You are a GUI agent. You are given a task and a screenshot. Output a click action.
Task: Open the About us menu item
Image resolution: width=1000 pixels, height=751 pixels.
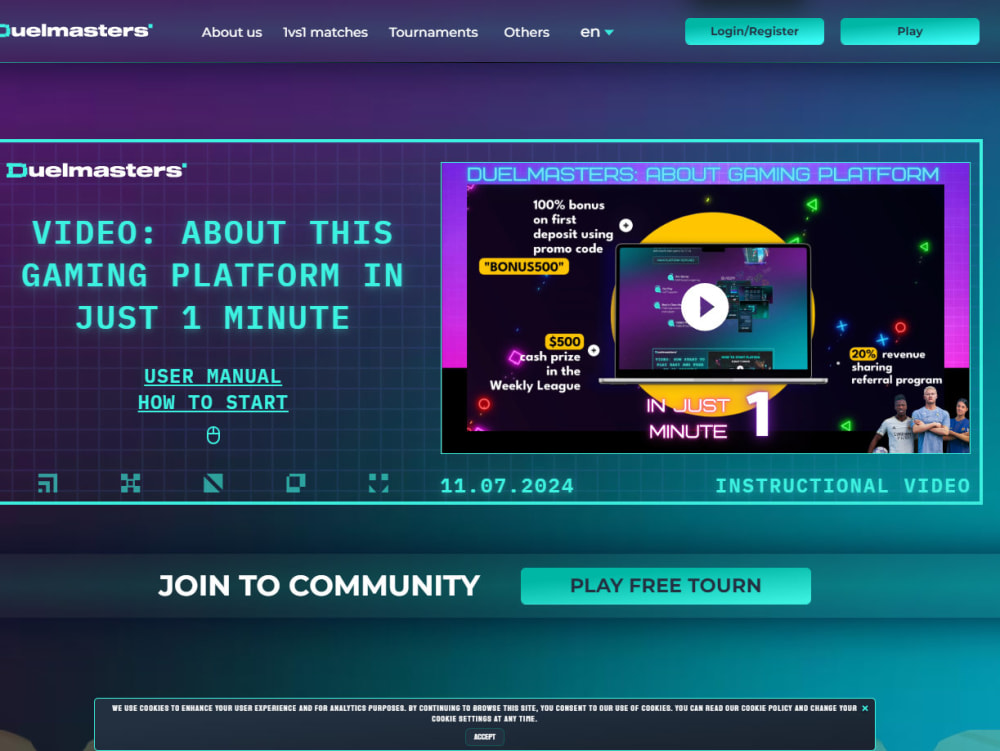232,32
